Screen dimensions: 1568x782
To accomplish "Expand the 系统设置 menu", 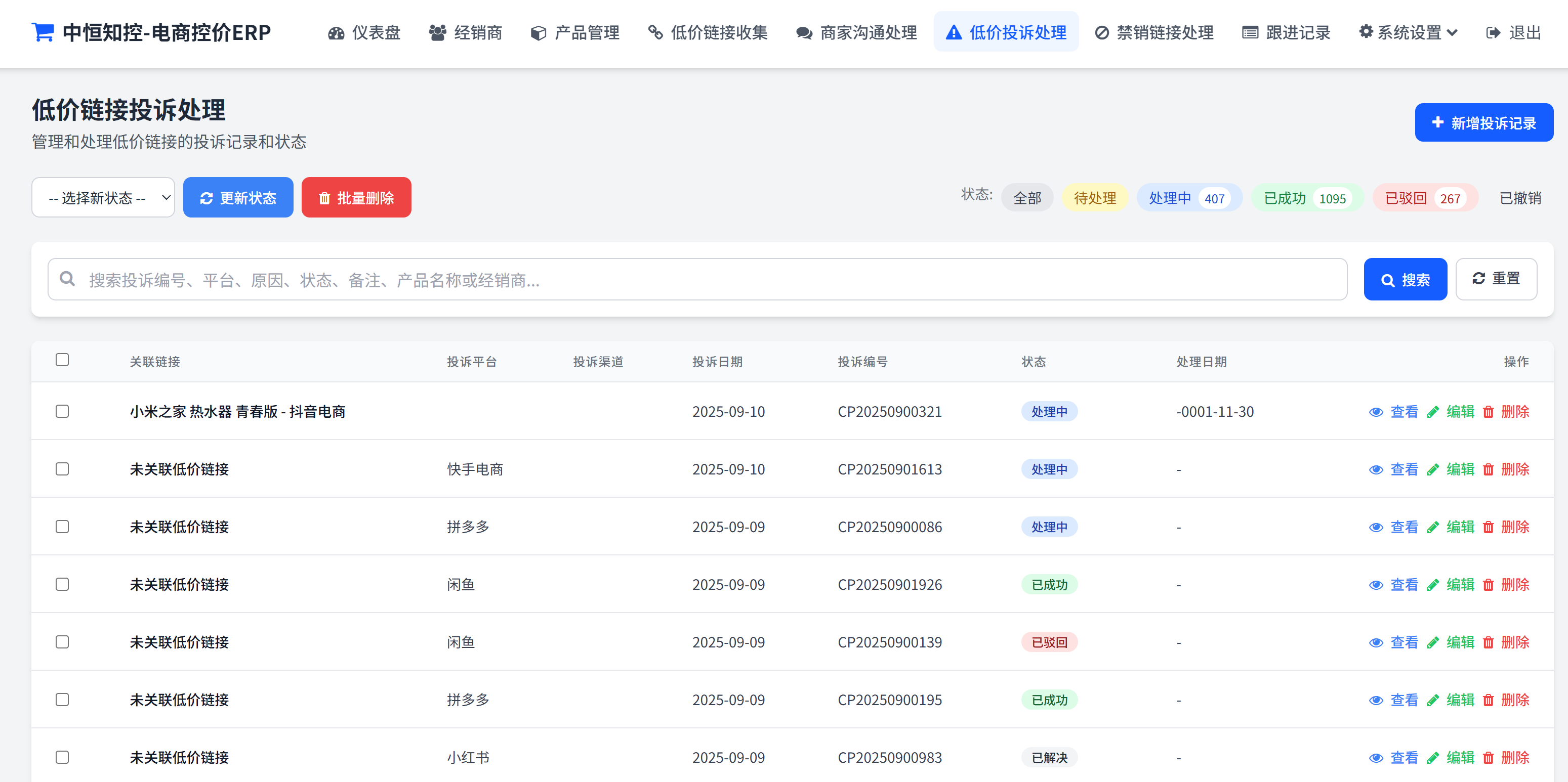I will click(1408, 33).
